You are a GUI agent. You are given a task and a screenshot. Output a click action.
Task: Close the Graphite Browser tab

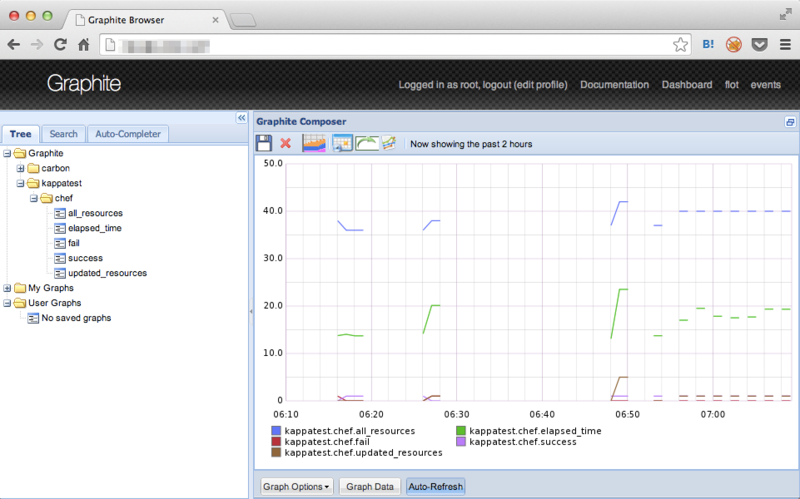215,20
